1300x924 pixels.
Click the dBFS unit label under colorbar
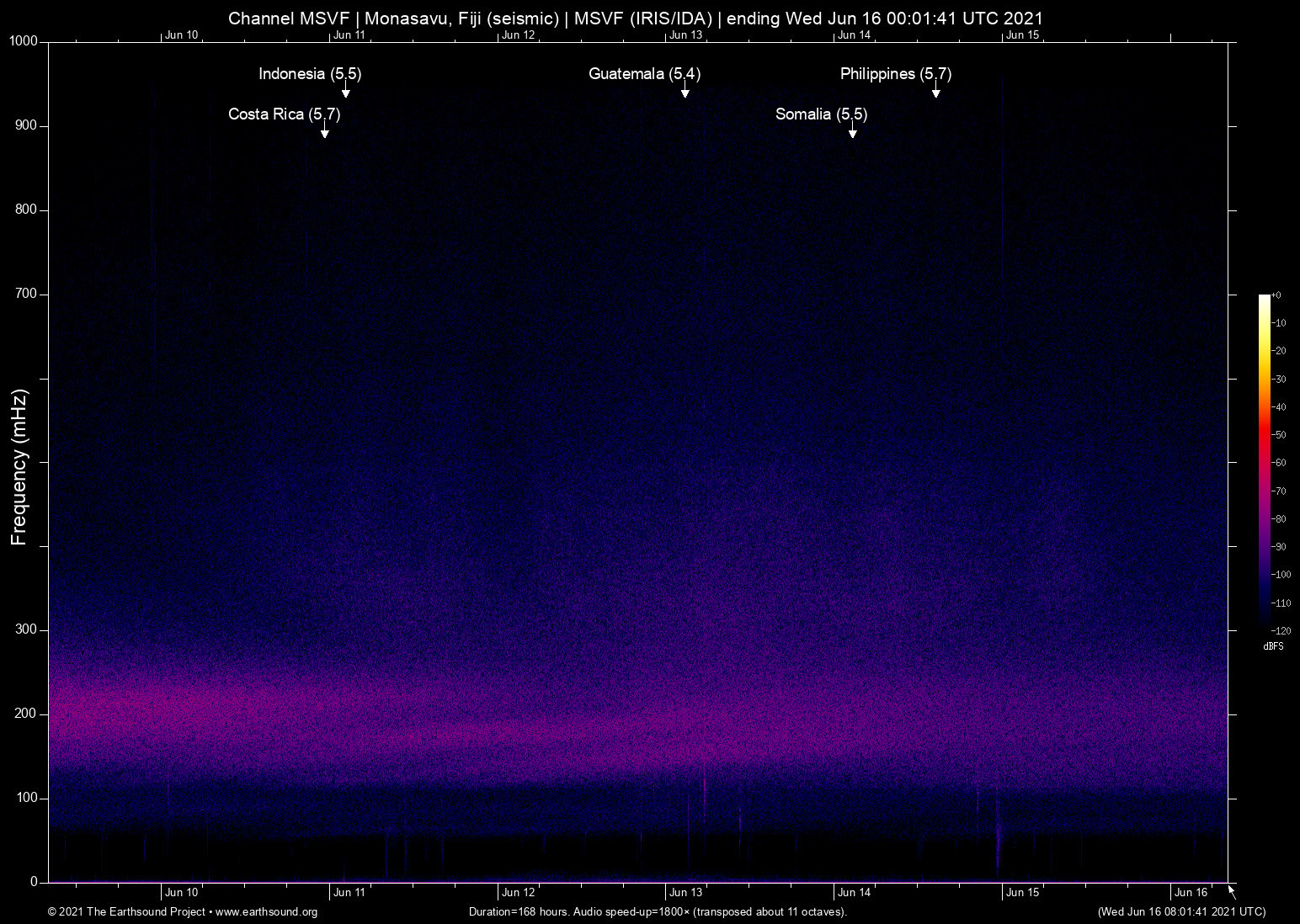pos(1273,646)
